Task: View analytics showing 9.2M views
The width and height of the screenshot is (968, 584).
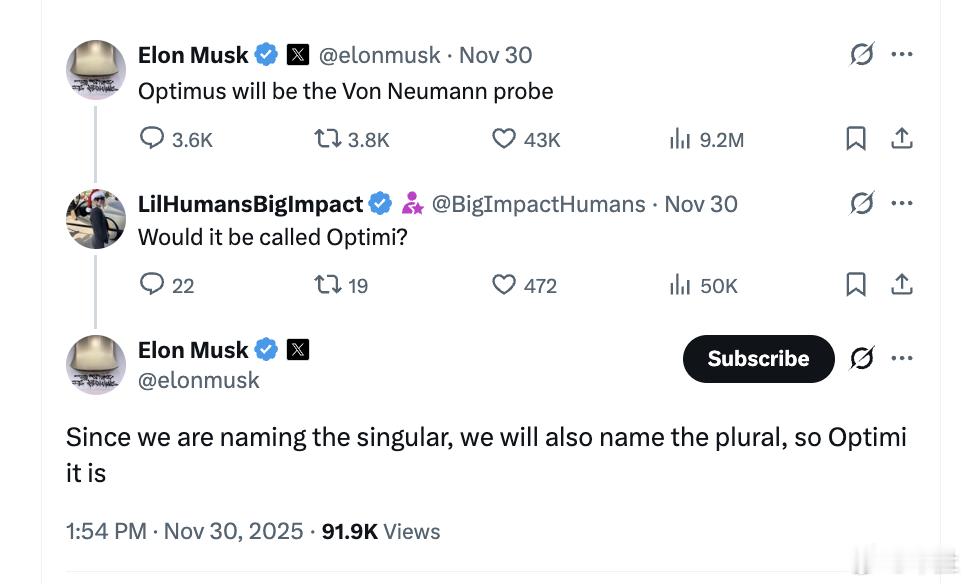Action: tap(680, 139)
